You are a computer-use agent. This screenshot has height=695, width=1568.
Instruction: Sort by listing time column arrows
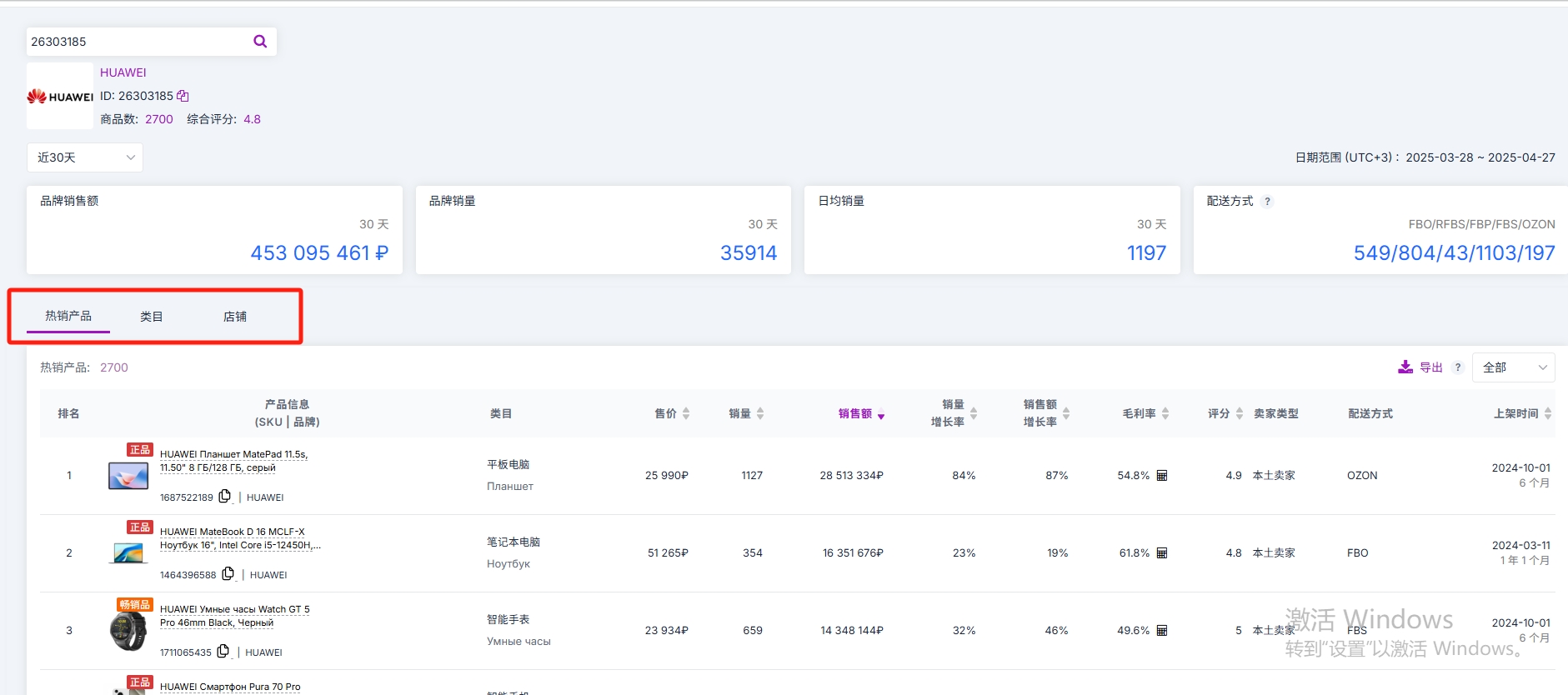tap(1548, 413)
